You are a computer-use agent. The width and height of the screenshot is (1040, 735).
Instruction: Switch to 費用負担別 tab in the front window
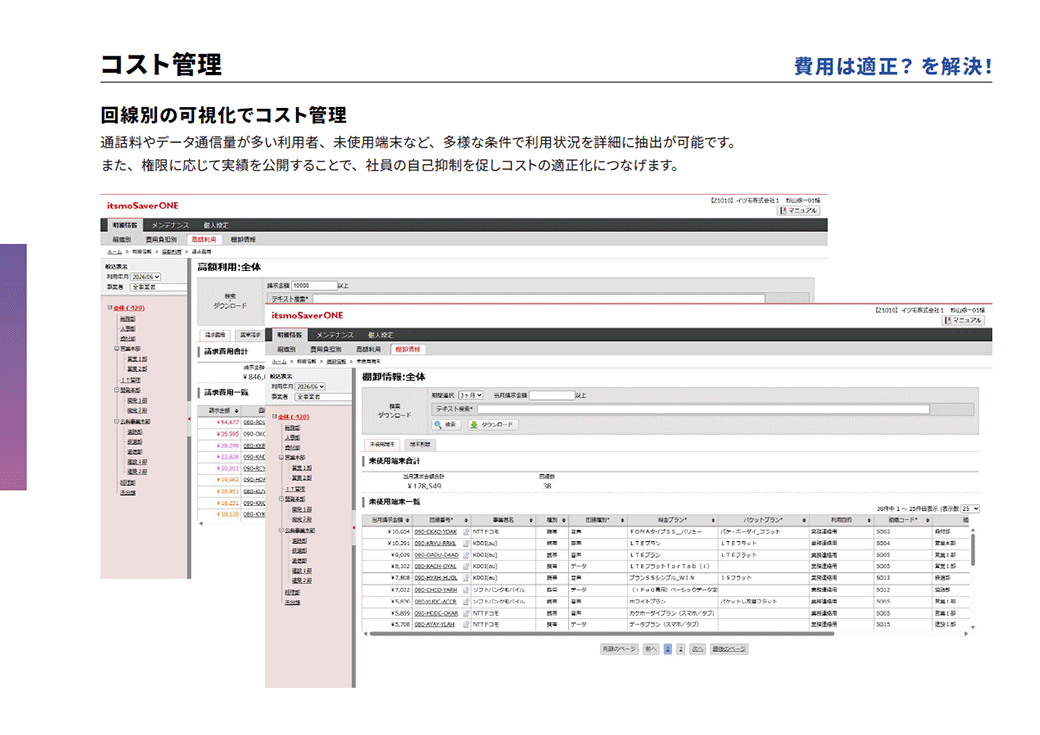(x=326, y=349)
